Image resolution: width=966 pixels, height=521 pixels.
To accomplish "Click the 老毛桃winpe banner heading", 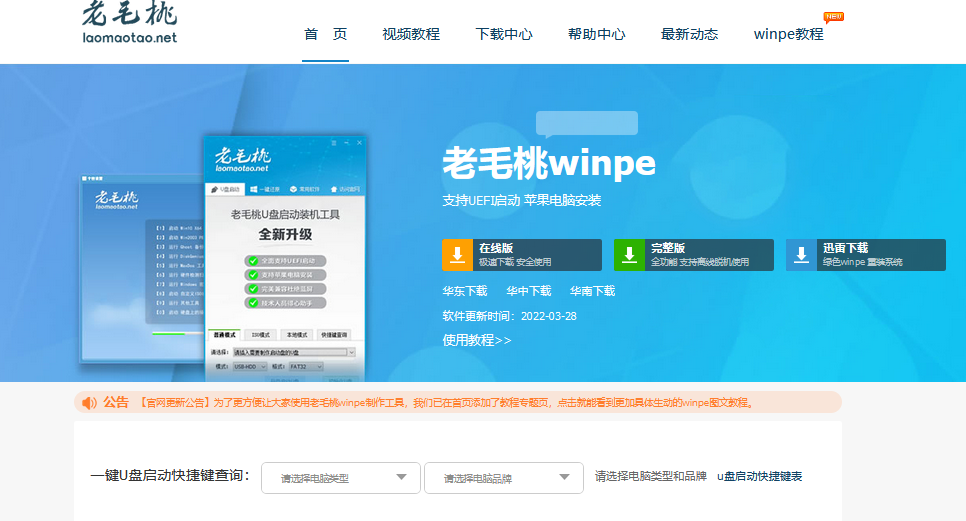I will [x=549, y=164].
